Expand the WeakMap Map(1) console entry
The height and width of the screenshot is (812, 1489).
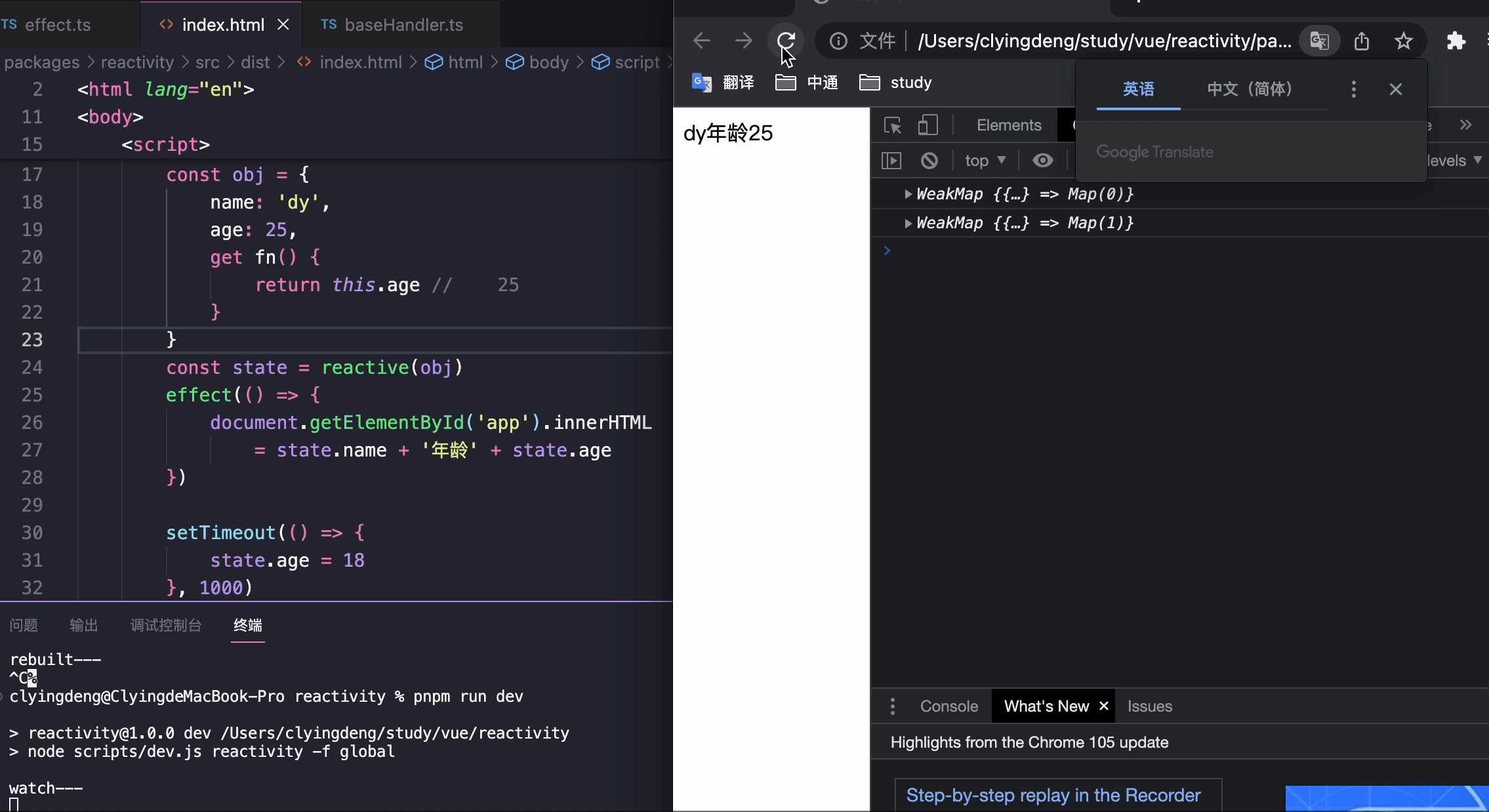click(908, 223)
